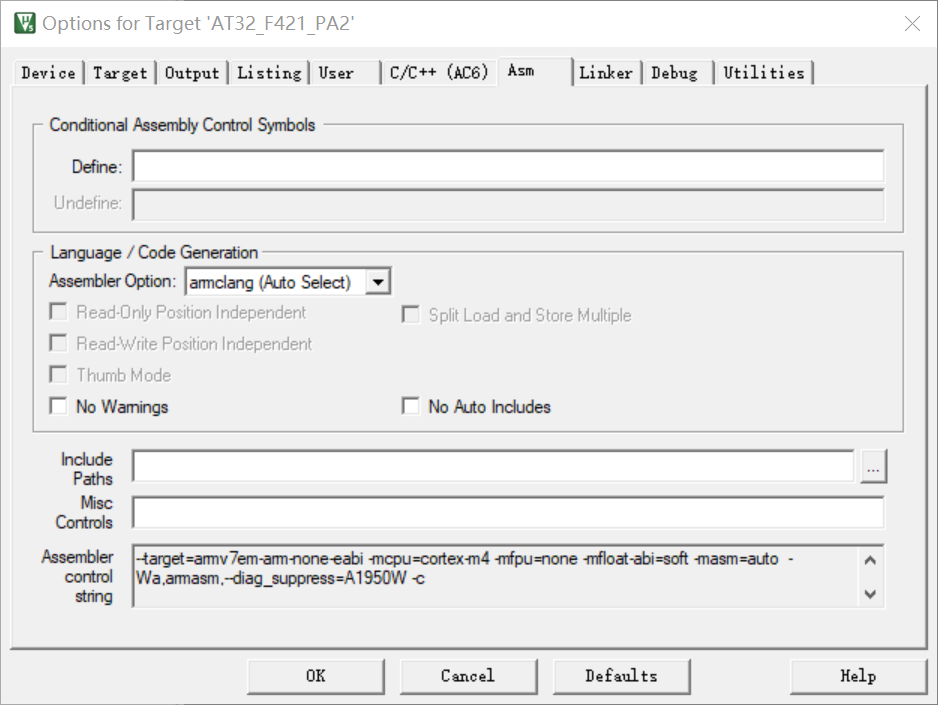Switch to the Device tab

coord(48,73)
